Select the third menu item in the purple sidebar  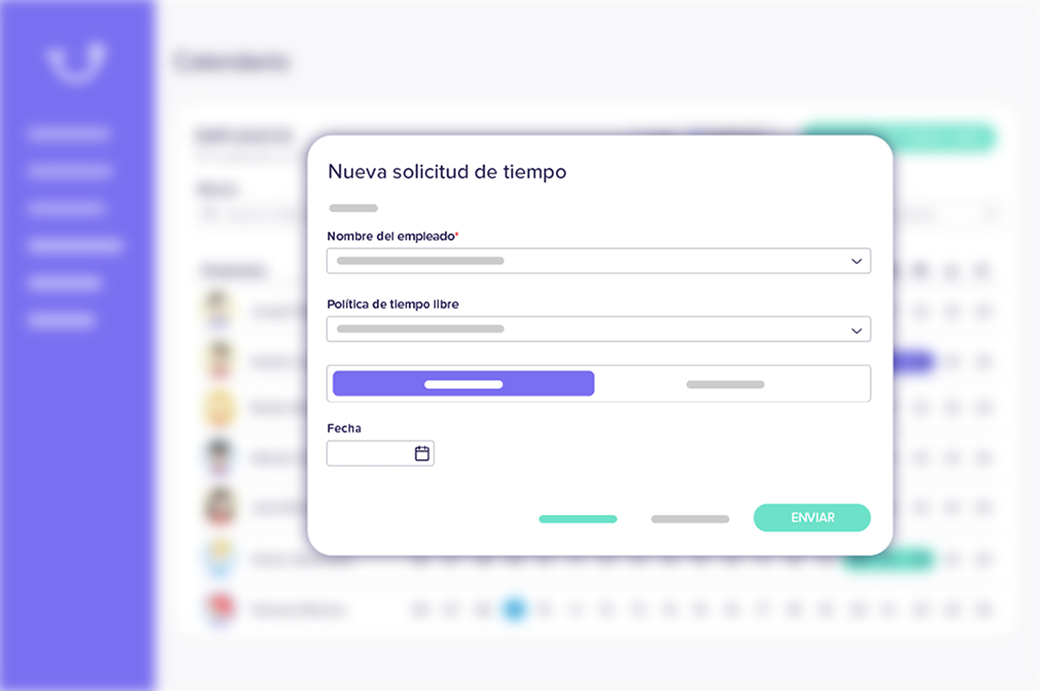click(x=66, y=209)
